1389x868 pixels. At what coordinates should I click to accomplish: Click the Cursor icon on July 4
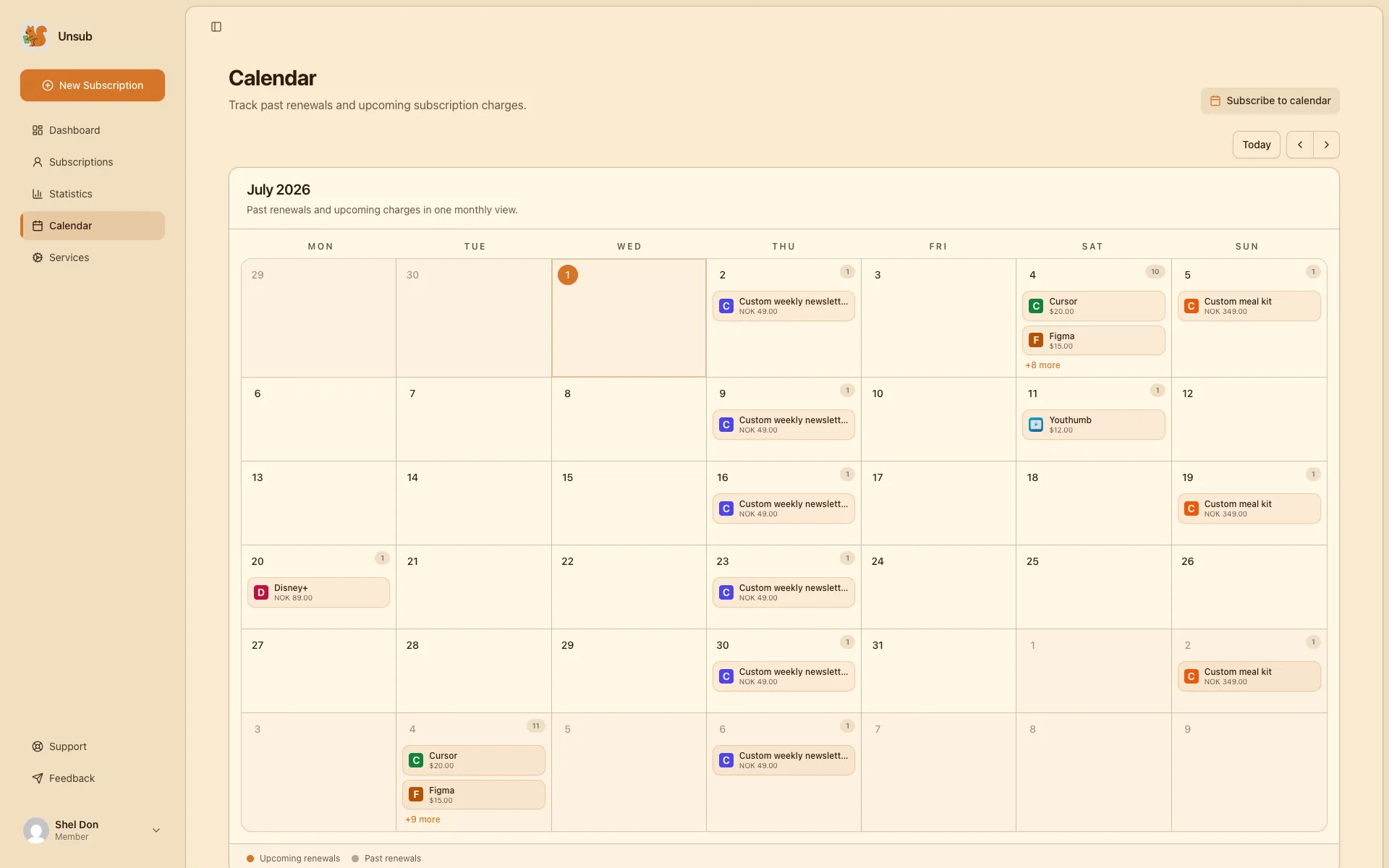click(x=1036, y=306)
